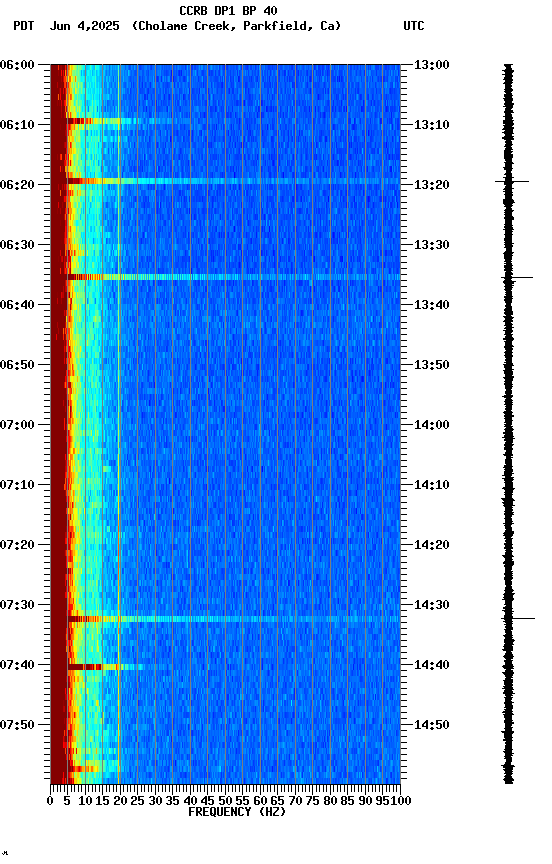This screenshot has height=864, width=552.
Task: Click the "14:40" UTC time label
Action: click(432, 665)
